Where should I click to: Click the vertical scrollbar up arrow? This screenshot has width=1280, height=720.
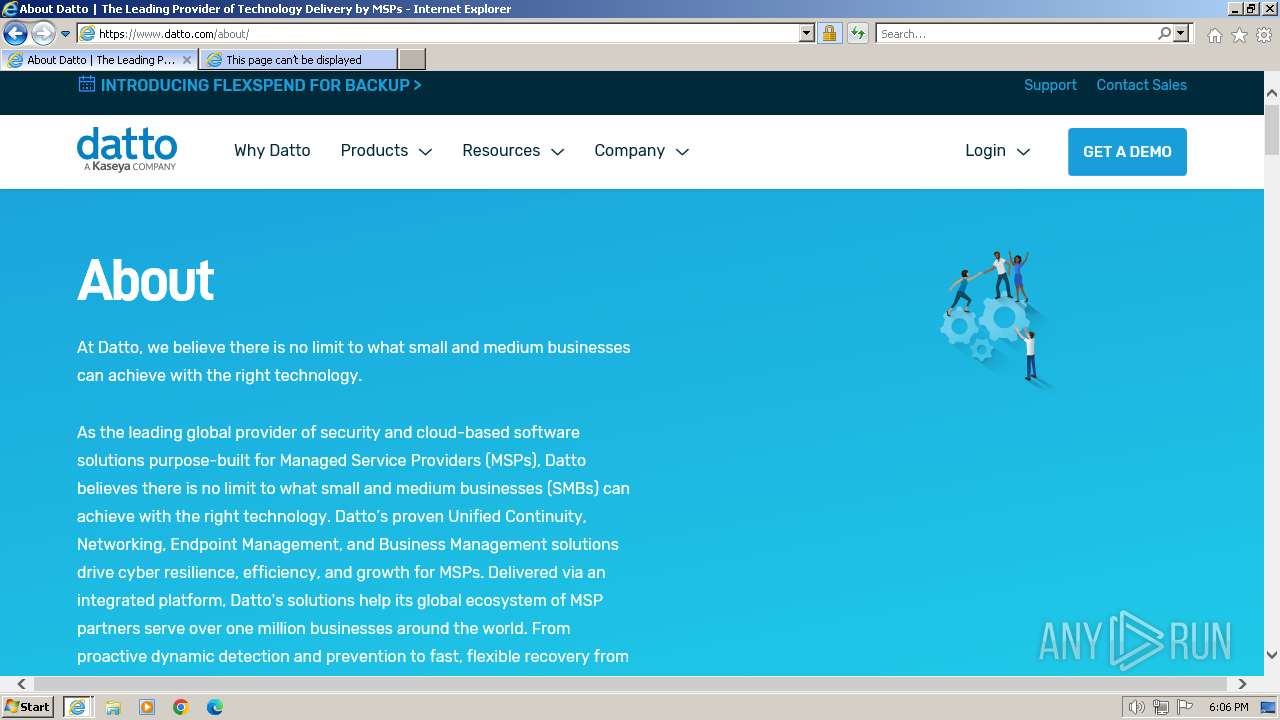[1272, 93]
